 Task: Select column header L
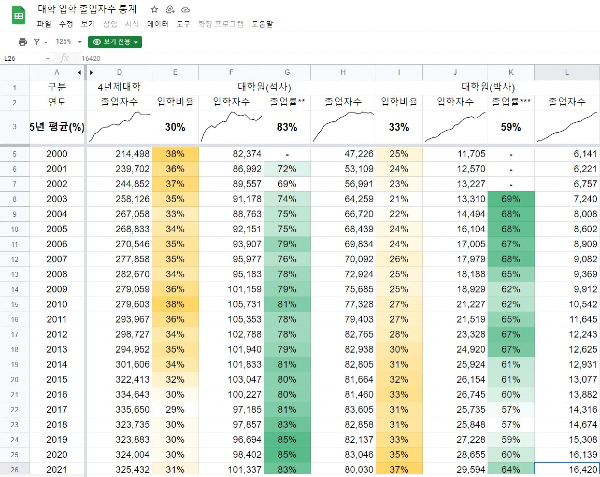tap(567, 72)
